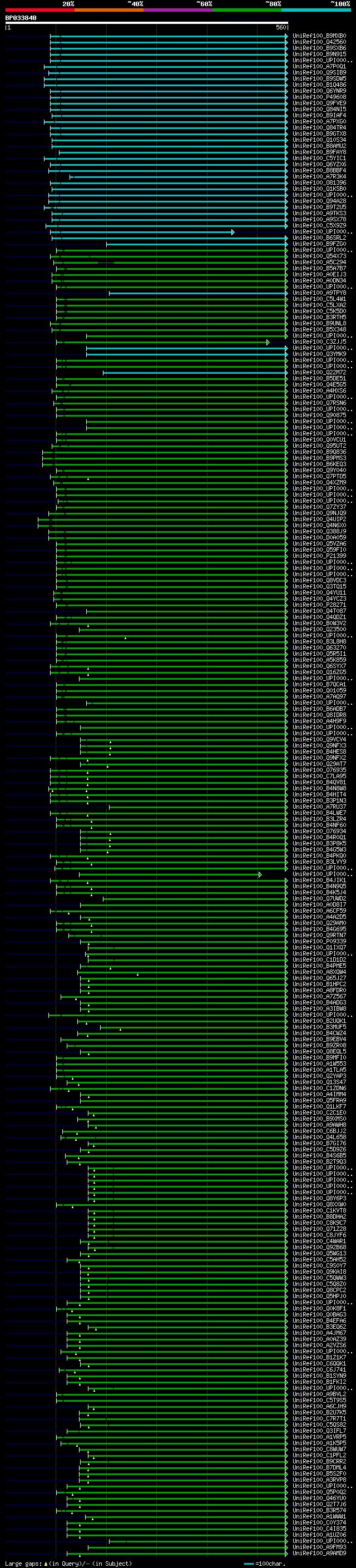The image size is (356, 1568).
Task: Select hit label UniRef100_Q3YMK9
Action: [x=319, y=354]
